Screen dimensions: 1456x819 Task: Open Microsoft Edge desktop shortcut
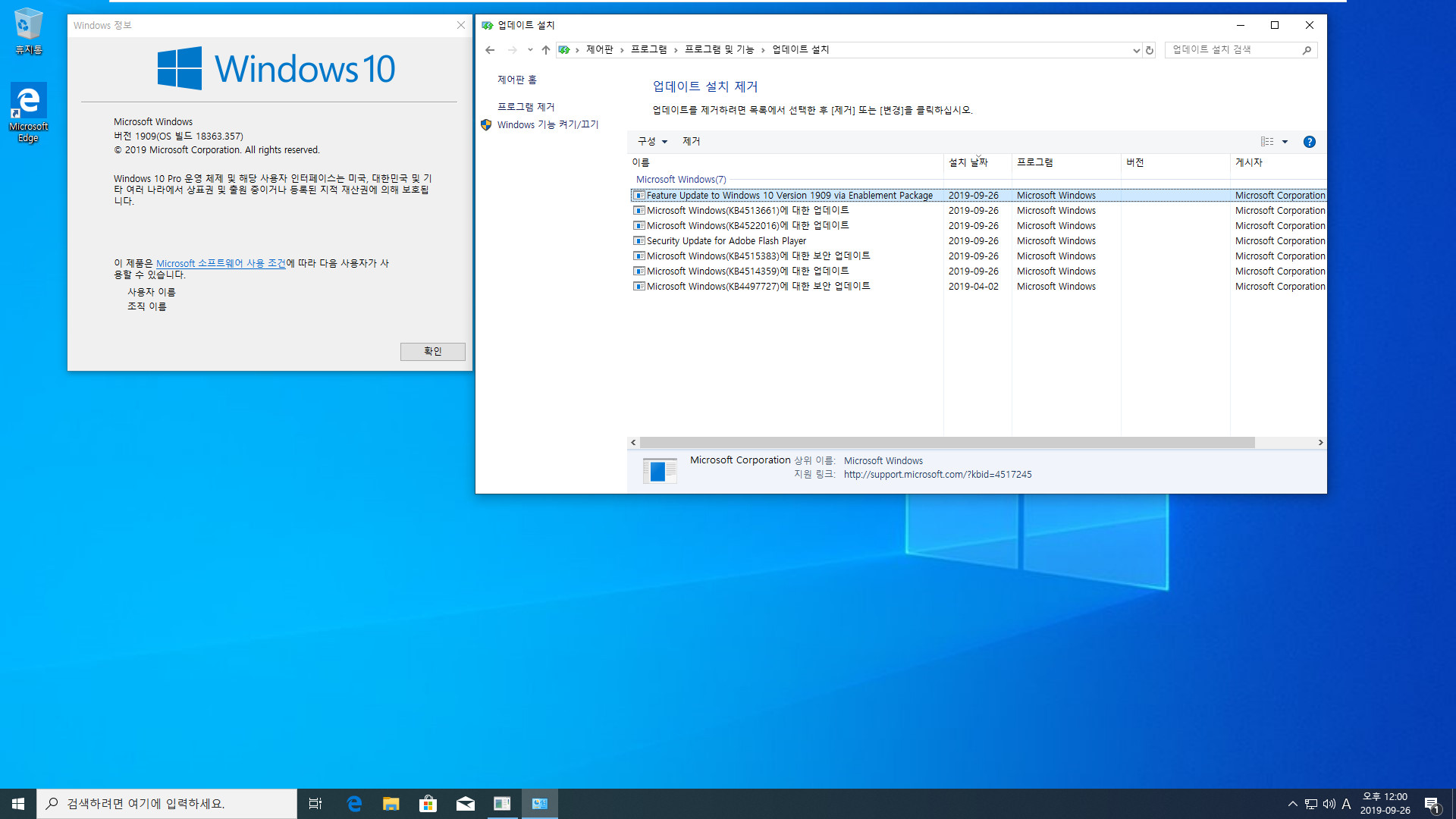tap(28, 112)
